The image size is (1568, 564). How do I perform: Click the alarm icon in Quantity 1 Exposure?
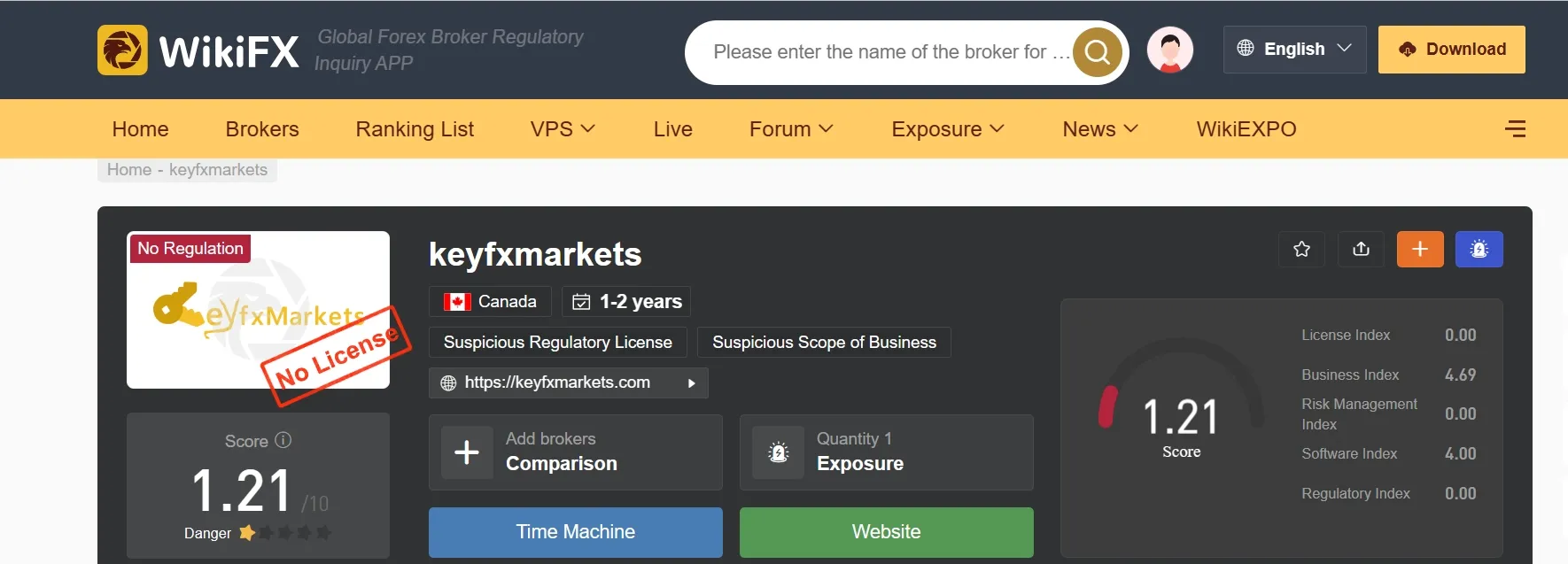778,452
